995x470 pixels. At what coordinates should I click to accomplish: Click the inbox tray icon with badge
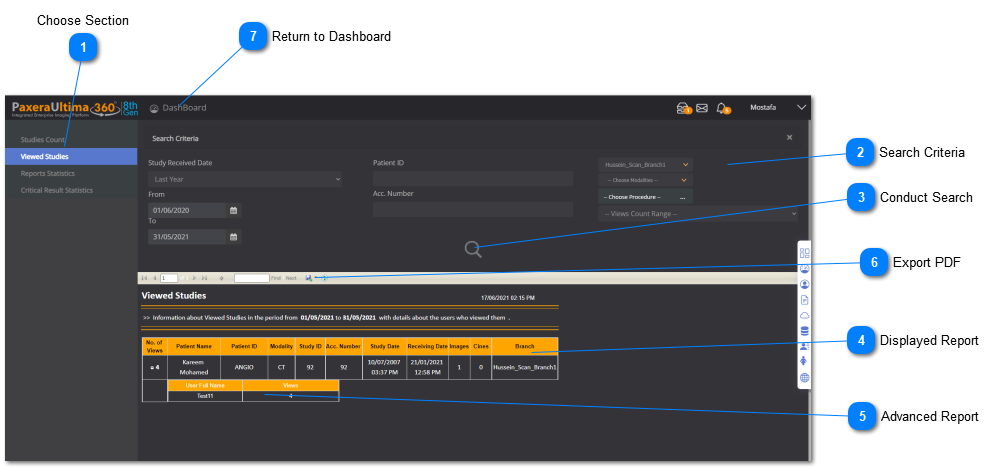point(683,108)
